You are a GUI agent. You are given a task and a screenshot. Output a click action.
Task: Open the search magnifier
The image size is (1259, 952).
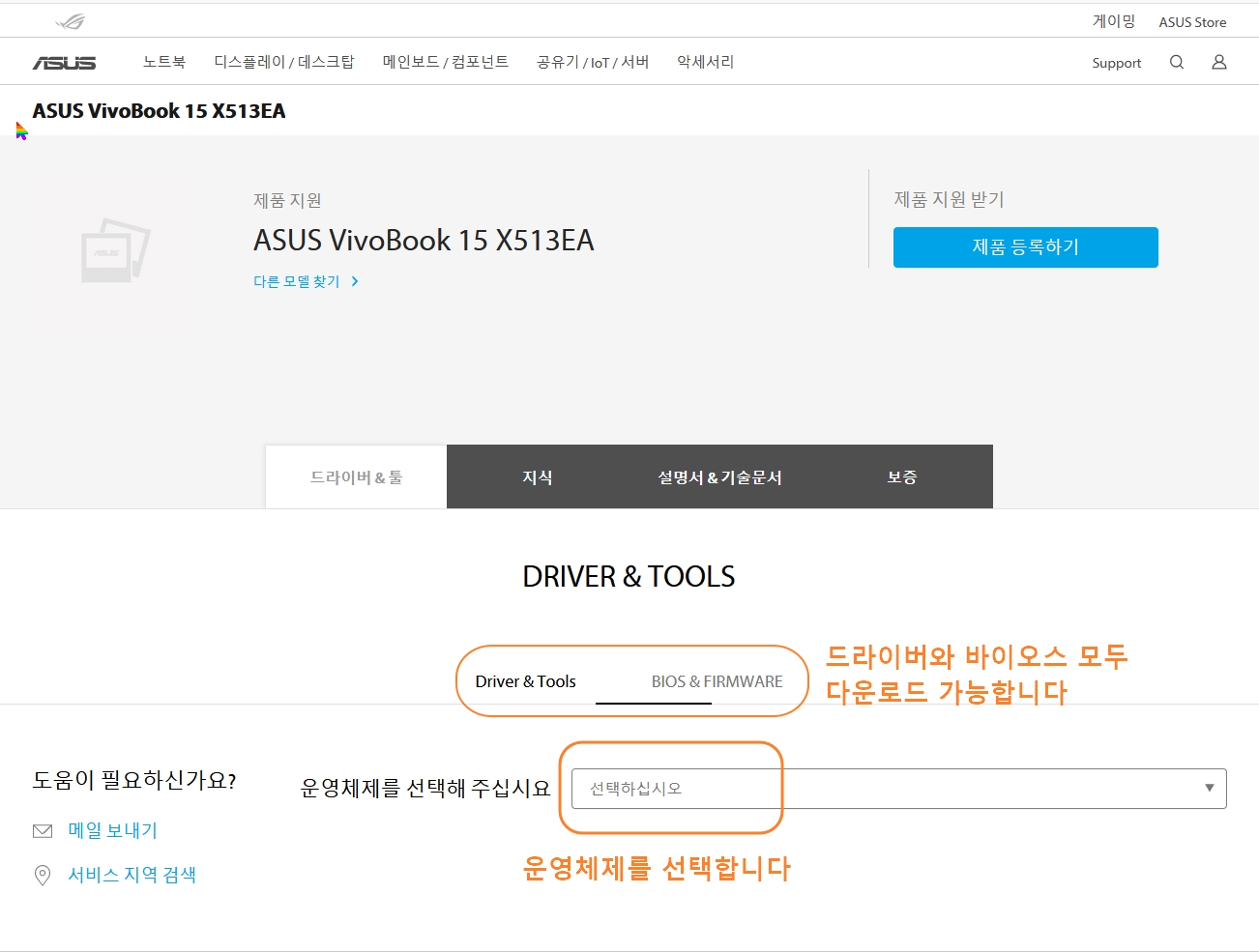click(x=1176, y=61)
